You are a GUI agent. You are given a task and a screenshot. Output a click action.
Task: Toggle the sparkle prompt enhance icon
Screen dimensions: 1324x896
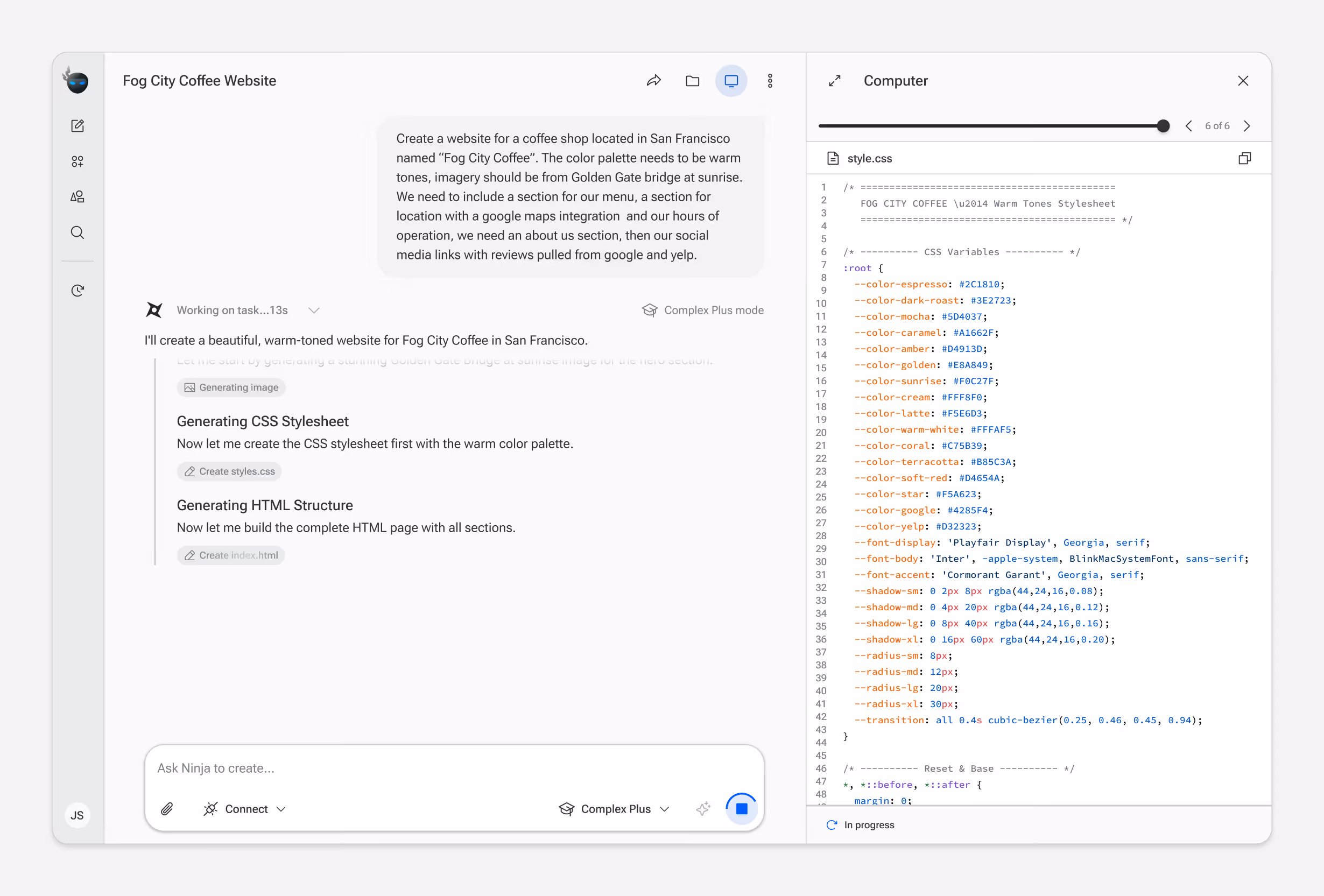coord(703,809)
